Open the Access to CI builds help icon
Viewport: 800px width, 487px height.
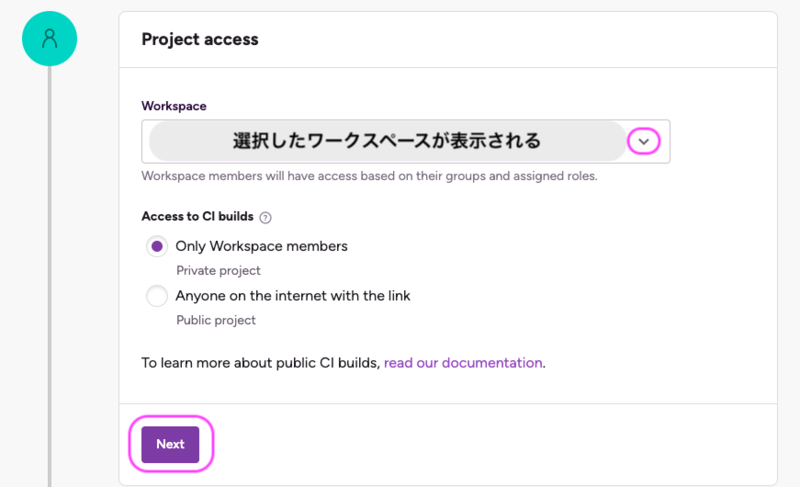265,218
